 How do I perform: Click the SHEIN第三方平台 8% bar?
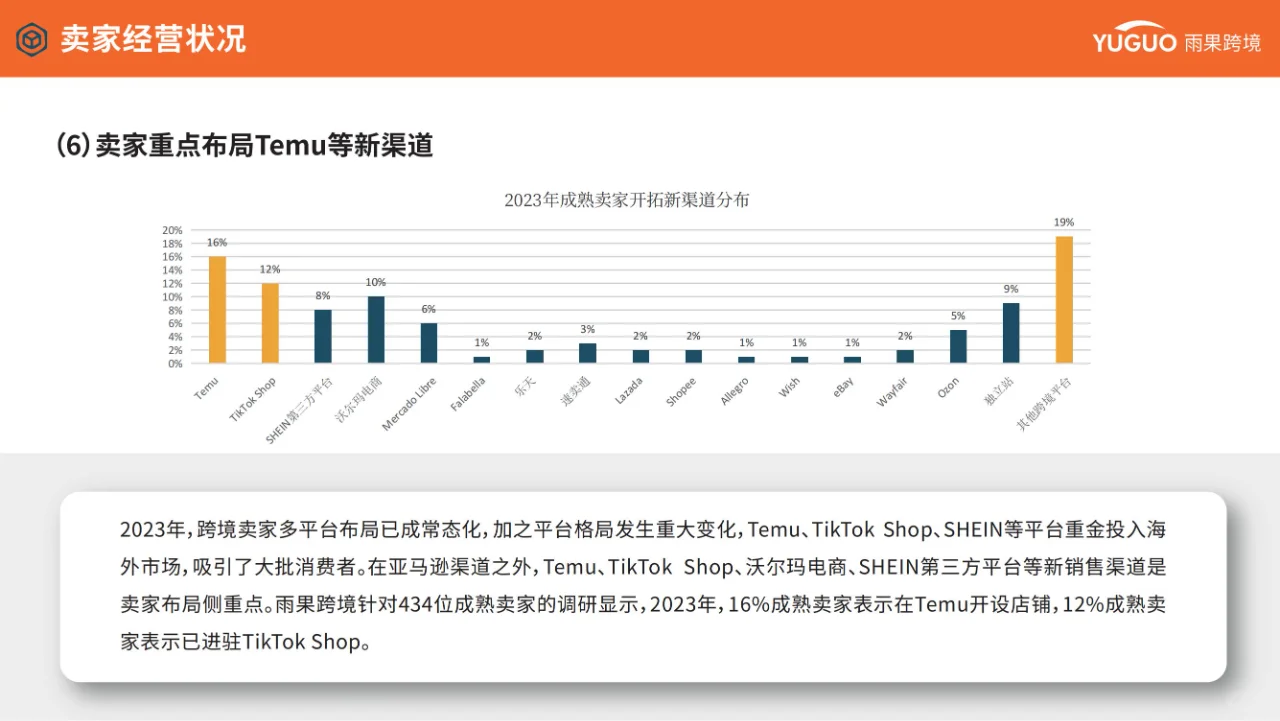323,336
